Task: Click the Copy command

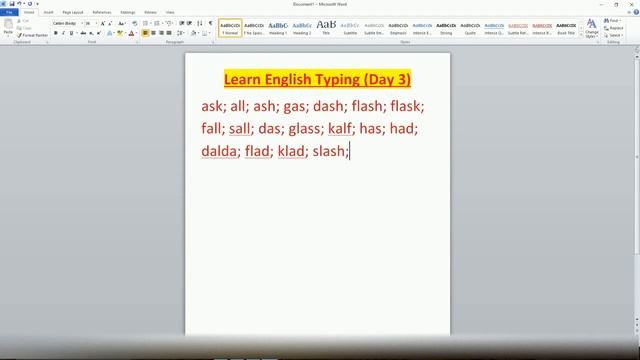Action: (24, 28)
